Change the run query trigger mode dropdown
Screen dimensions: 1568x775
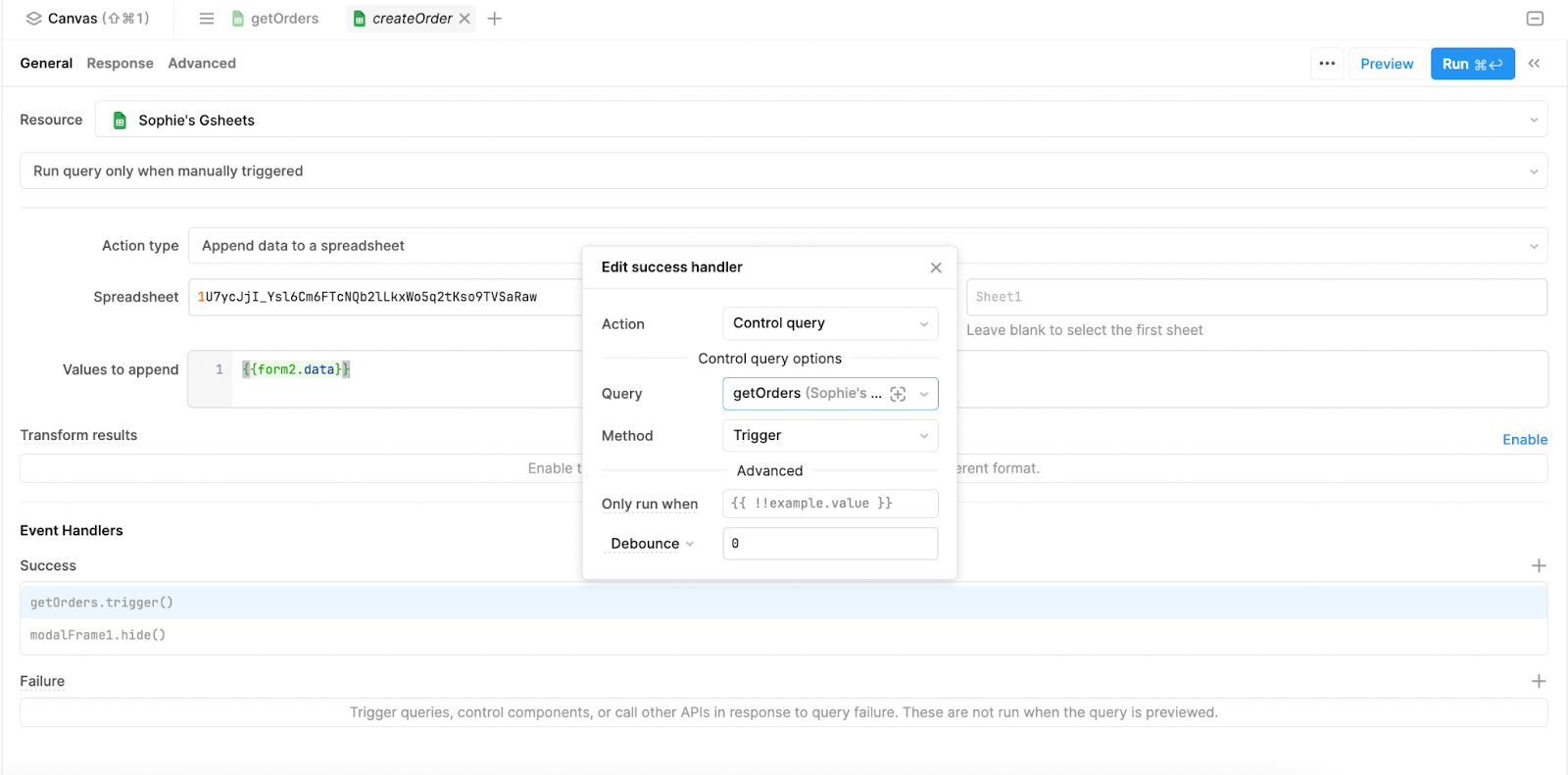(784, 170)
